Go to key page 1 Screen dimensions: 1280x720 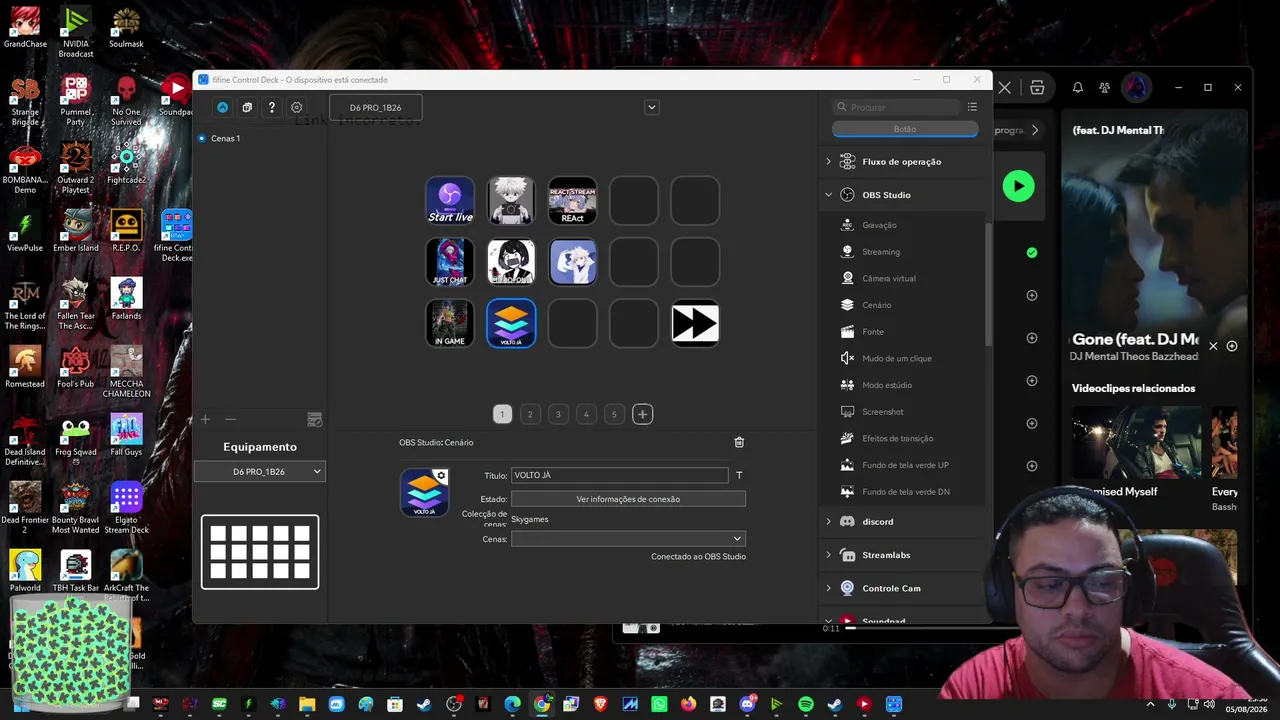pyautogui.click(x=502, y=414)
